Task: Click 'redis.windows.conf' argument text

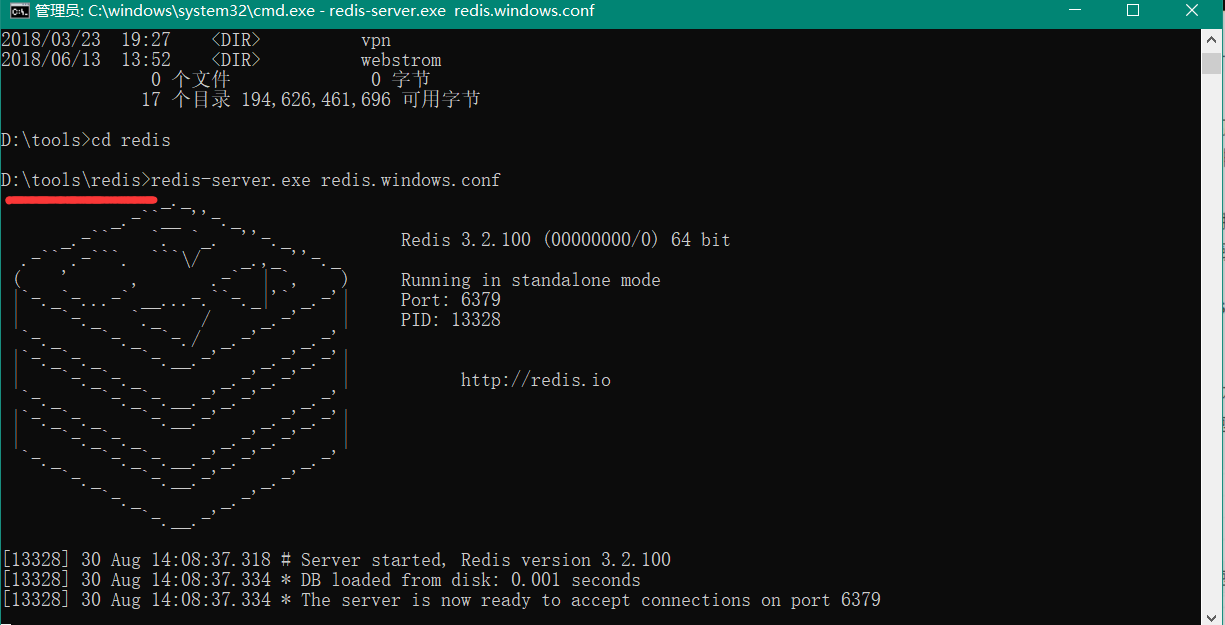Action: [411, 181]
